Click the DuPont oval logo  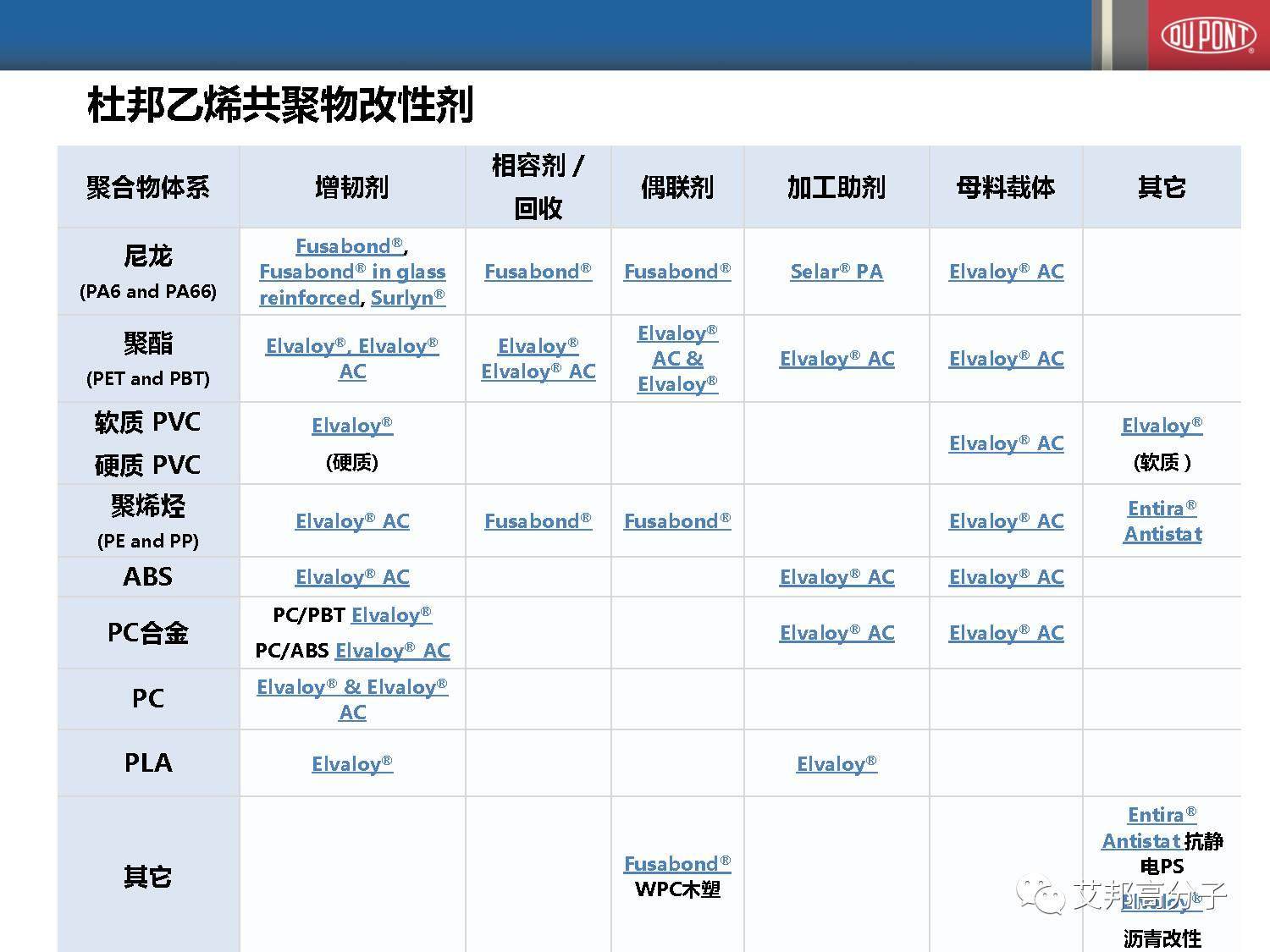[1208, 36]
